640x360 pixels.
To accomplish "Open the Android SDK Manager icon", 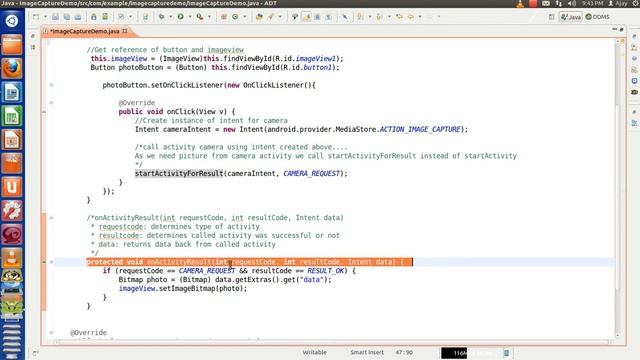I will coord(94,17).
